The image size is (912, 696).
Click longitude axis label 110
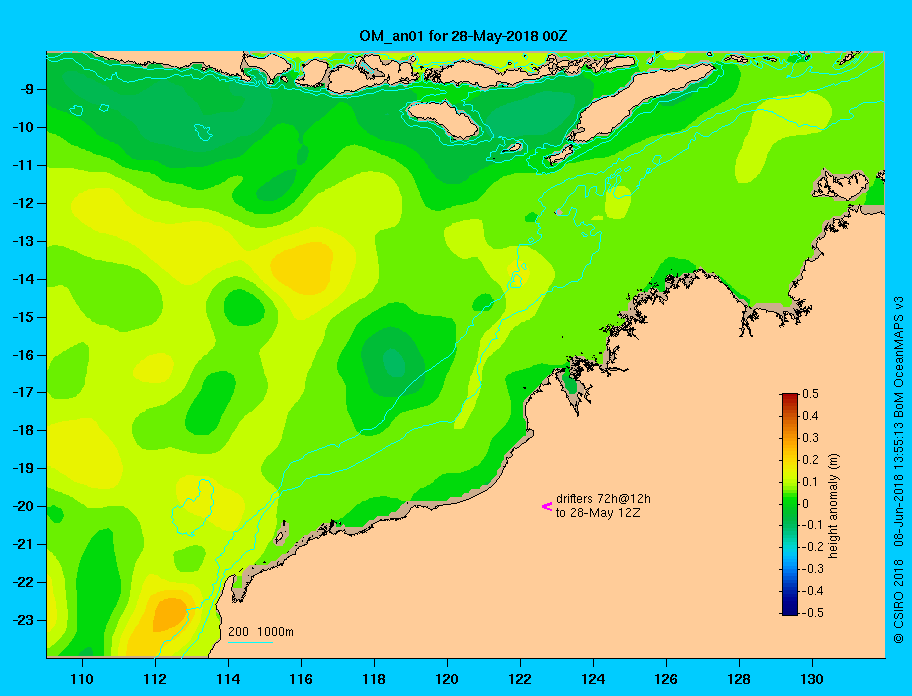tap(82, 679)
